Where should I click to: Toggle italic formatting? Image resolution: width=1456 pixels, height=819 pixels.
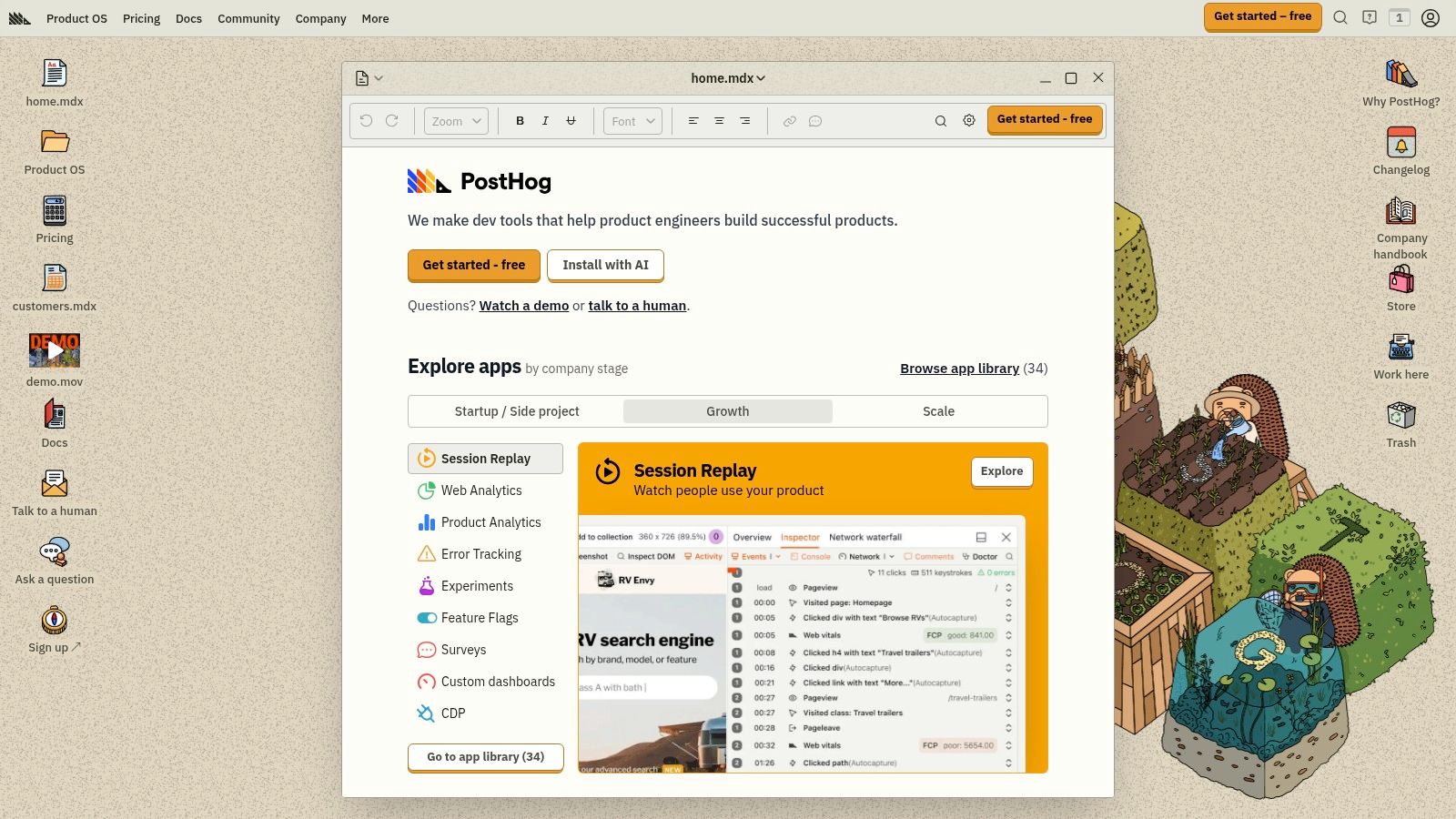(x=545, y=121)
